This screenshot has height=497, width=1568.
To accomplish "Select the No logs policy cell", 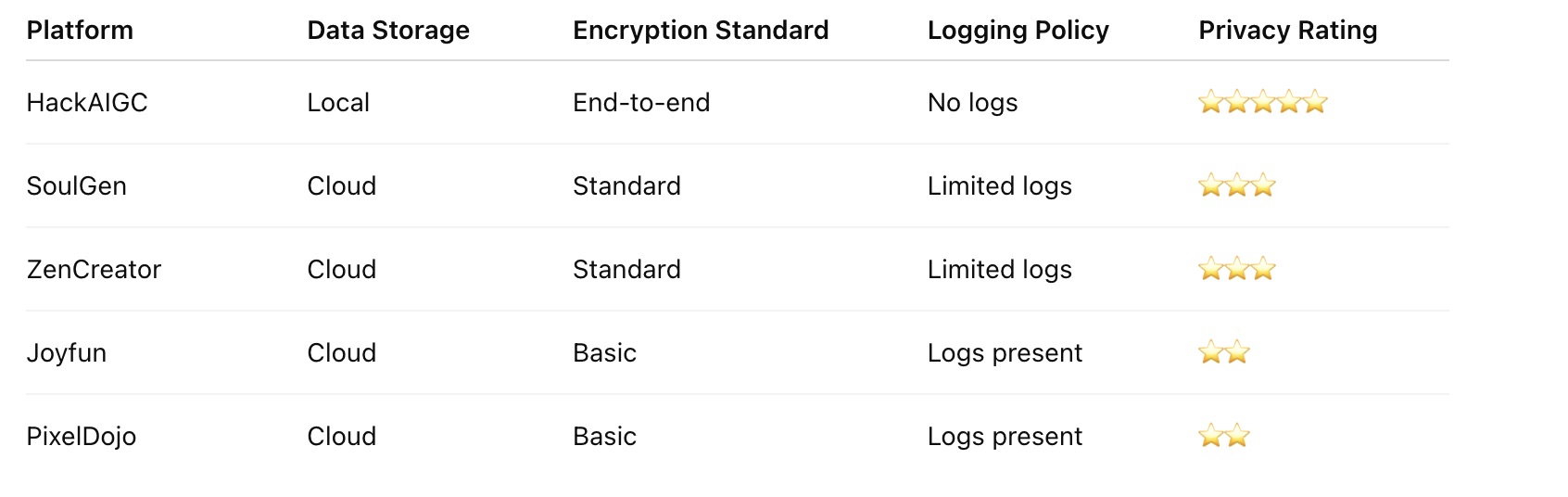I will tap(972, 103).
